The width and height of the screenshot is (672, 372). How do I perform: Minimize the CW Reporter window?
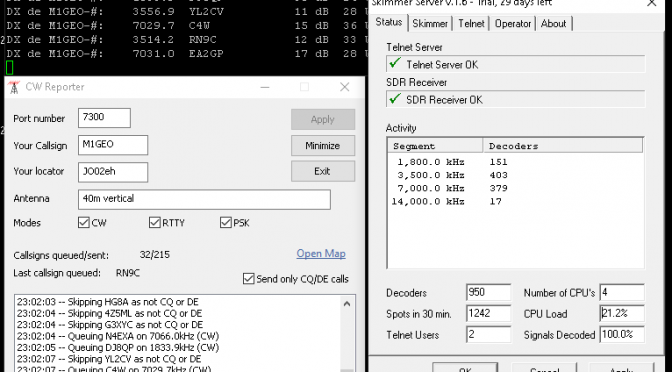click(265, 87)
